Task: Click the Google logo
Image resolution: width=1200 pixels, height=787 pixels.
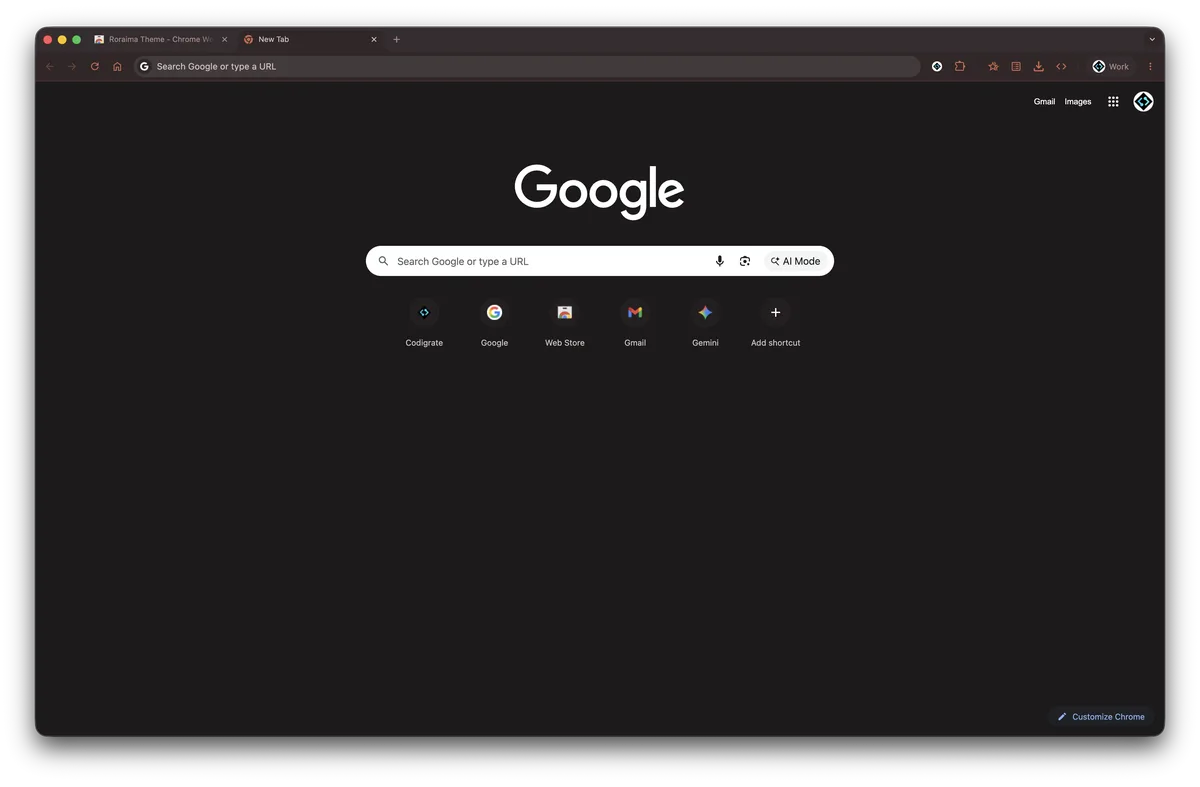Action: pos(600,191)
